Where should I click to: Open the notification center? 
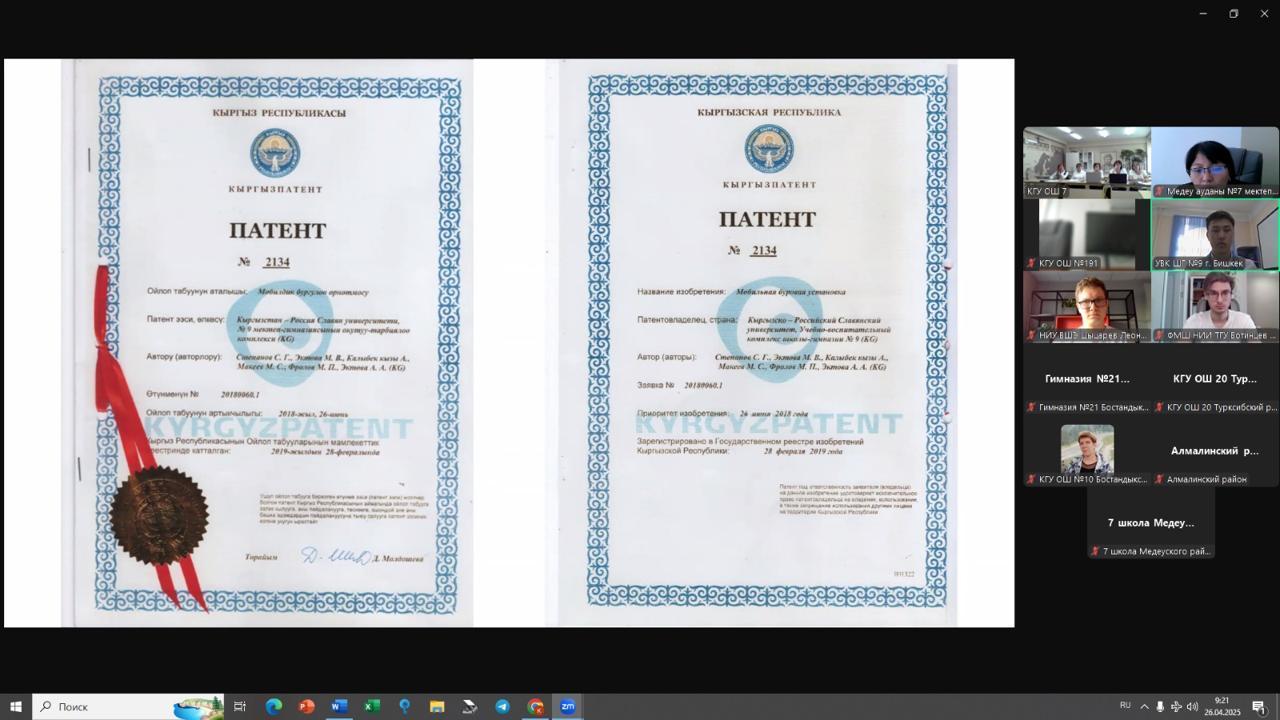[x=1259, y=706]
